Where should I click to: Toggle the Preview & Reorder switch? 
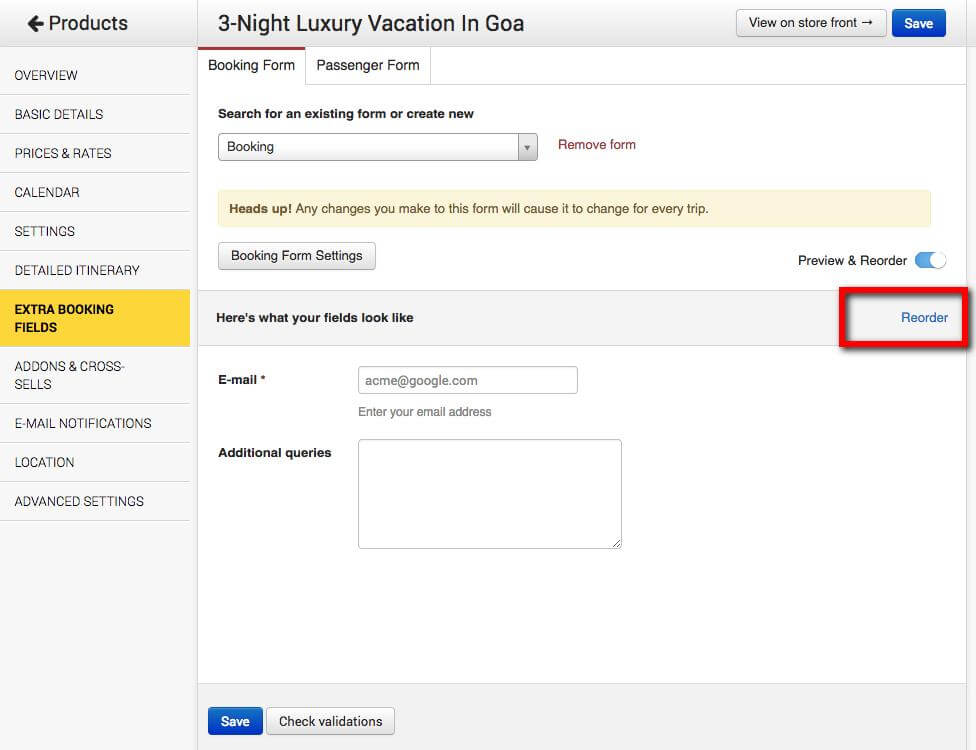click(x=930, y=260)
